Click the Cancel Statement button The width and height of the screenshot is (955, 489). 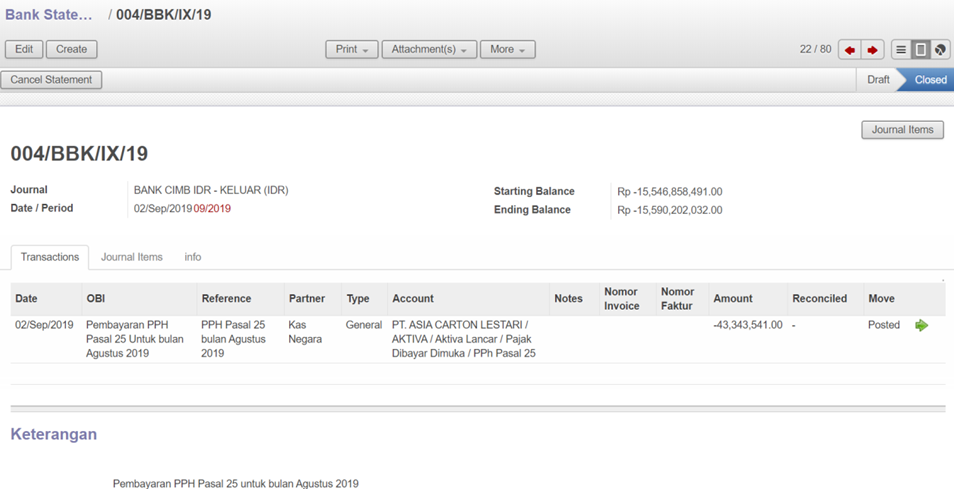(x=51, y=80)
